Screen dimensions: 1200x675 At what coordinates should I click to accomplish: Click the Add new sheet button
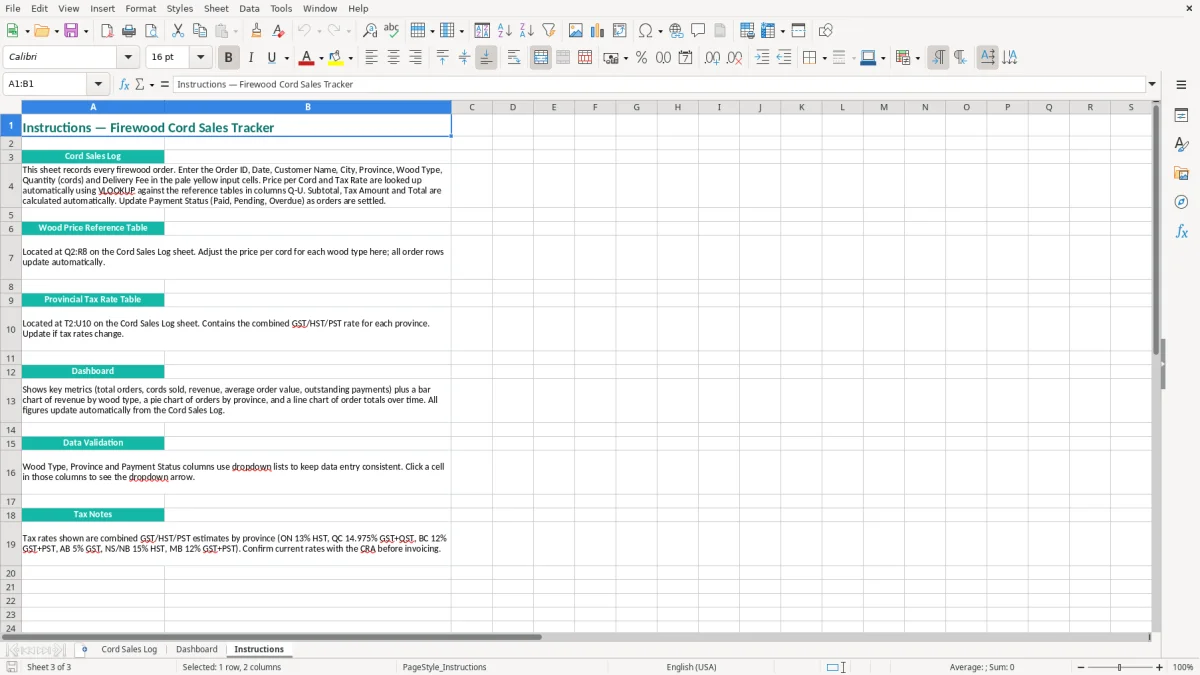click(84, 649)
